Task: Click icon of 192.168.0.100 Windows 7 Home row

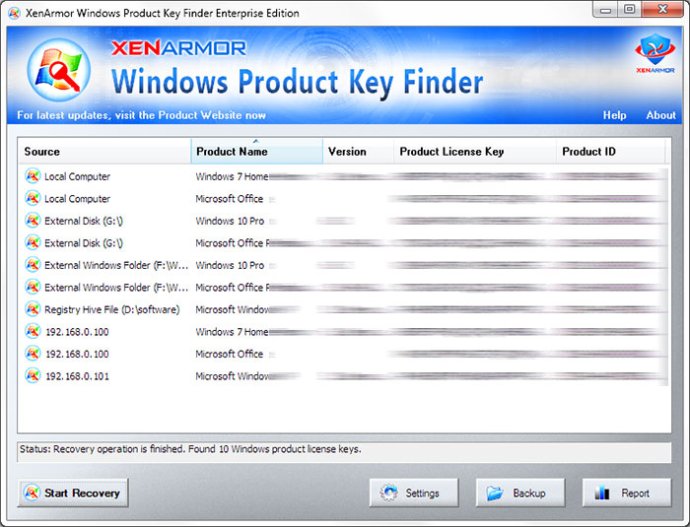Action: 33,331
